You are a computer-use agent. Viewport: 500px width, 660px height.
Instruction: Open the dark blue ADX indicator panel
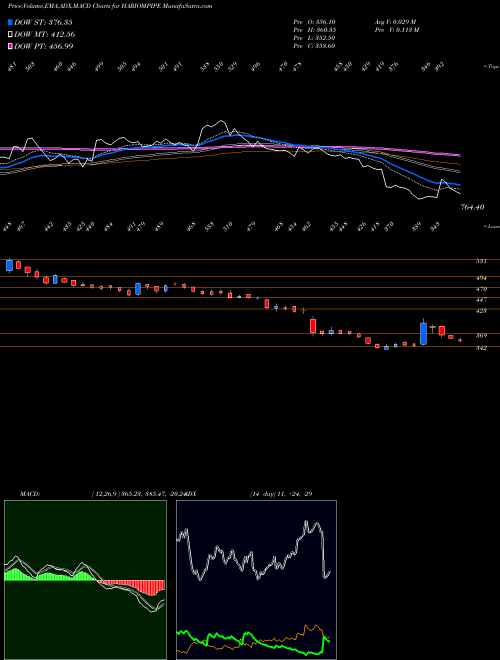pyautogui.click(x=256, y=580)
